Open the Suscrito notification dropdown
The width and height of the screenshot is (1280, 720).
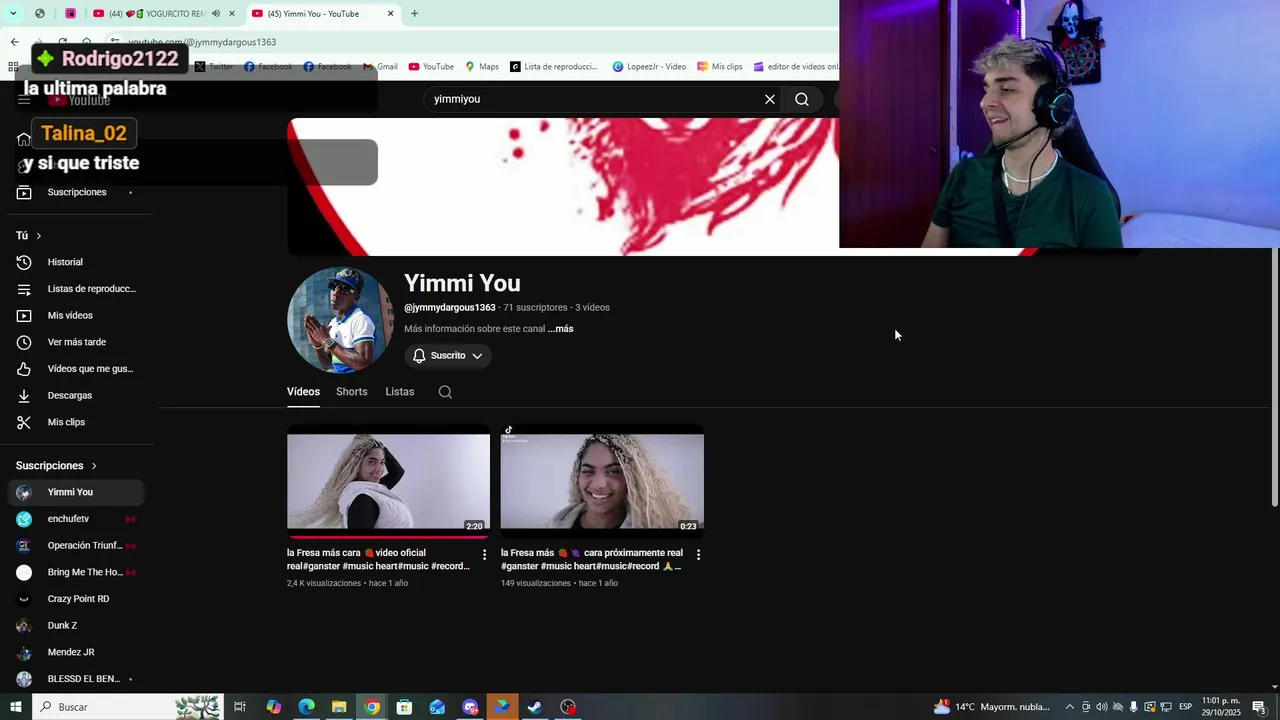pos(448,356)
